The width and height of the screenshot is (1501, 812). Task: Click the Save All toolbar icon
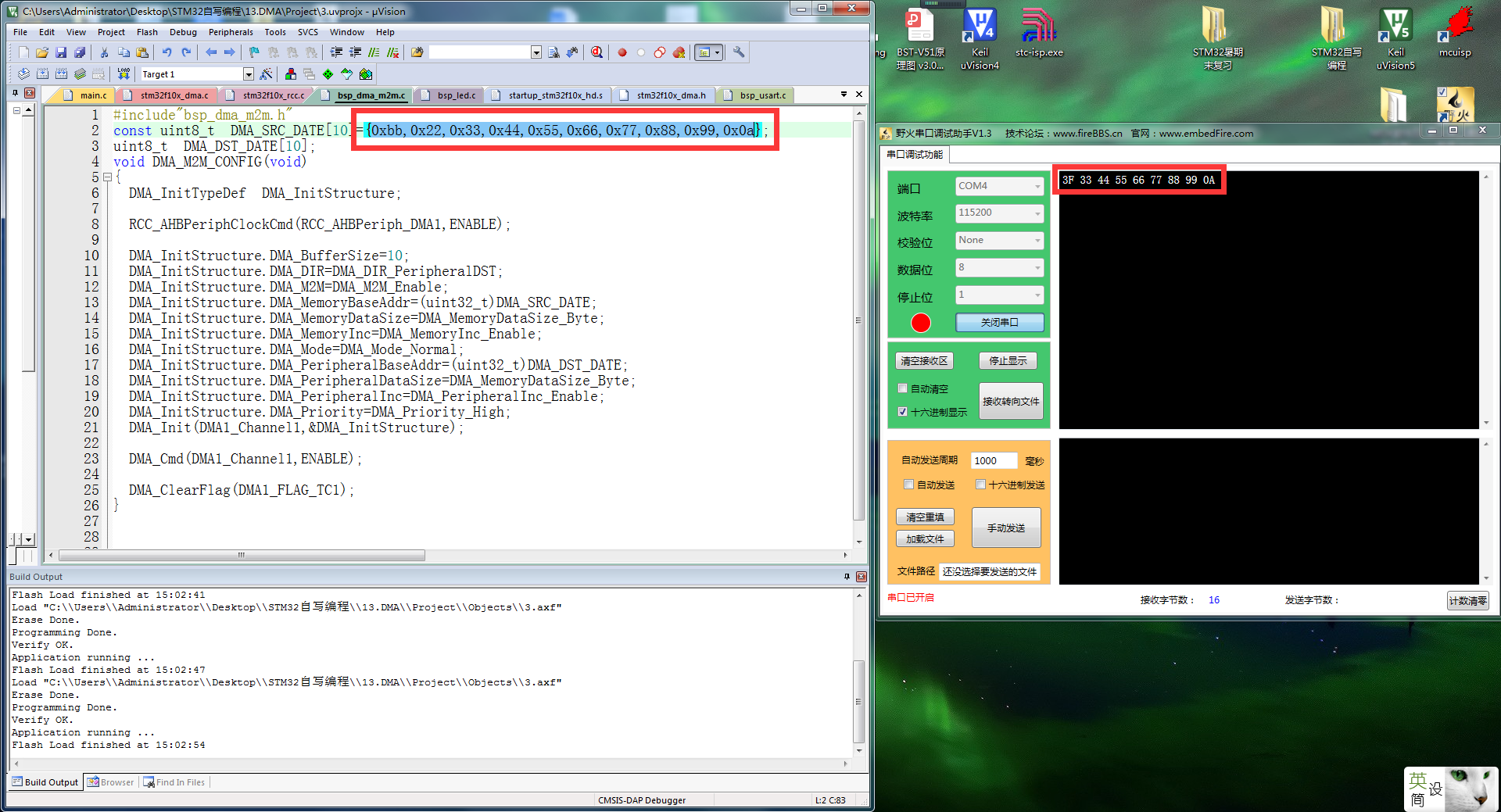pos(80,52)
